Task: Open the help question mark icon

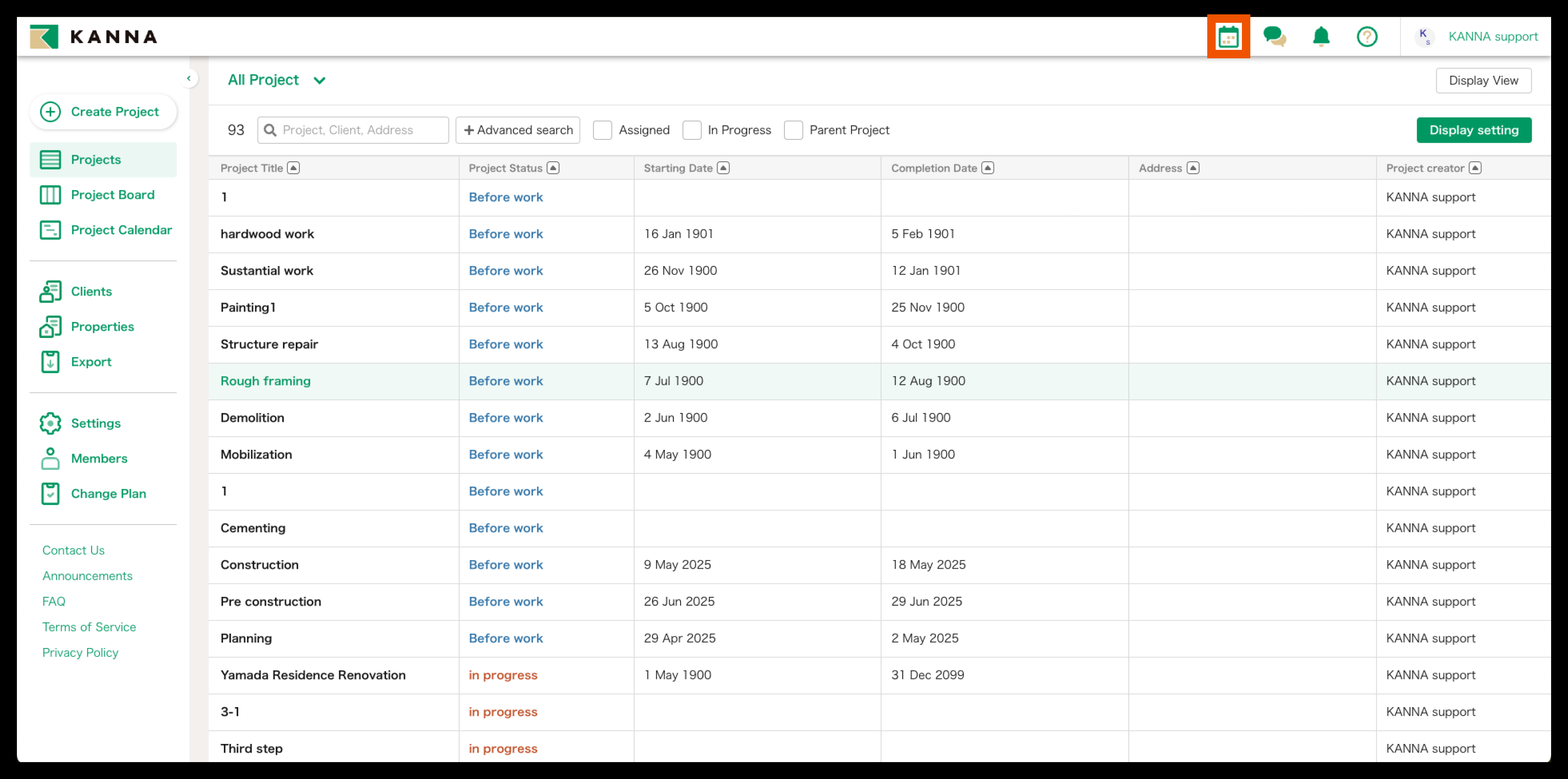Action: pyautogui.click(x=1367, y=36)
